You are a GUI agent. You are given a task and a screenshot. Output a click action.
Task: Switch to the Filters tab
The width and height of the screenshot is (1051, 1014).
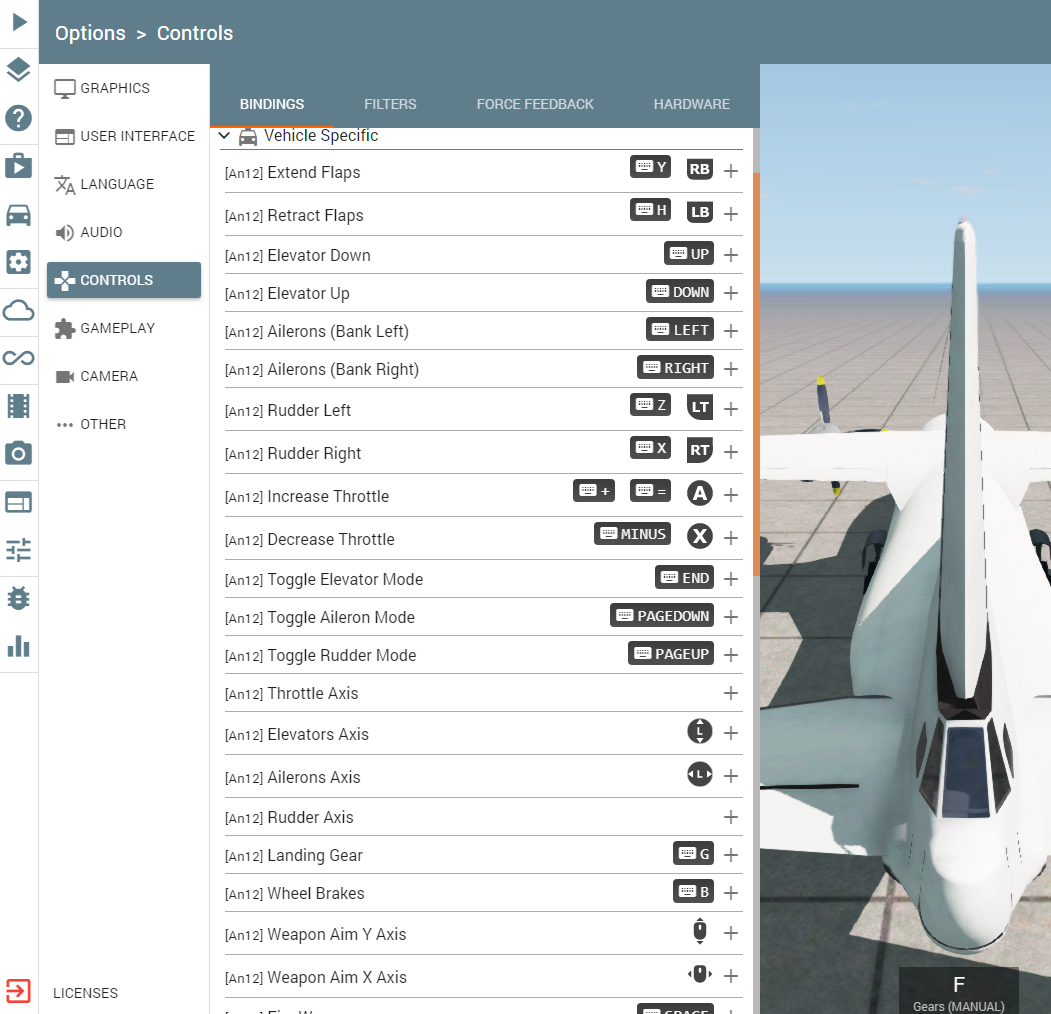[390, 104]
